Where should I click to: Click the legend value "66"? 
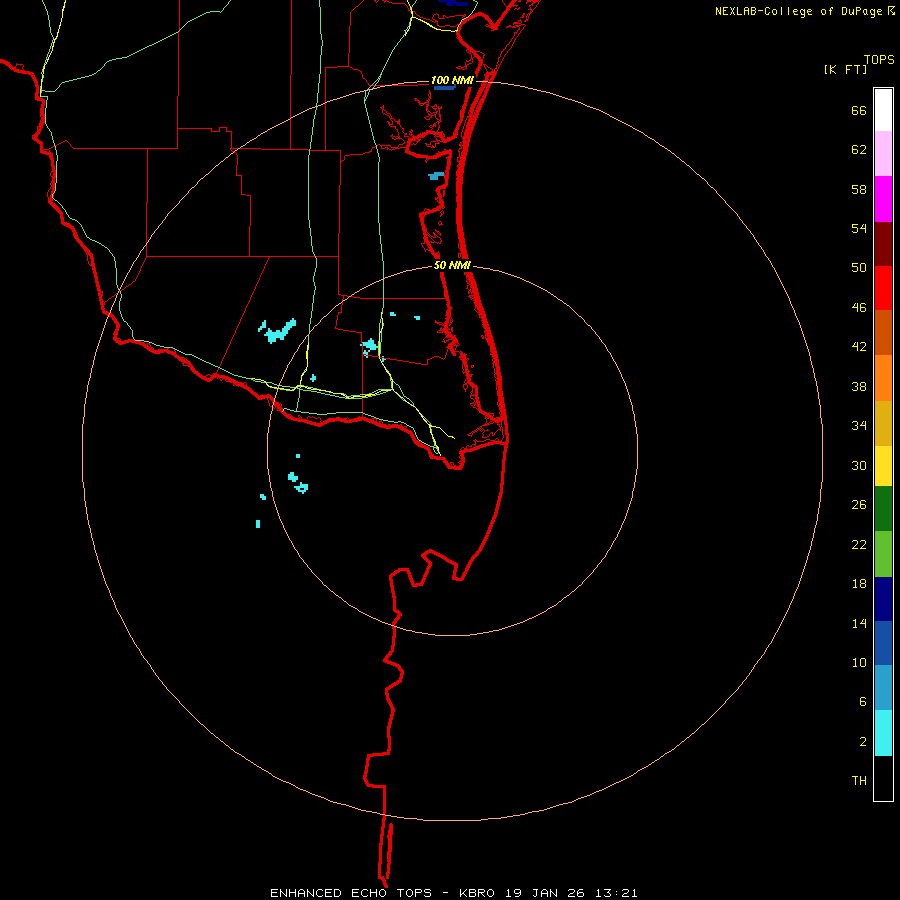click(859, 110)
